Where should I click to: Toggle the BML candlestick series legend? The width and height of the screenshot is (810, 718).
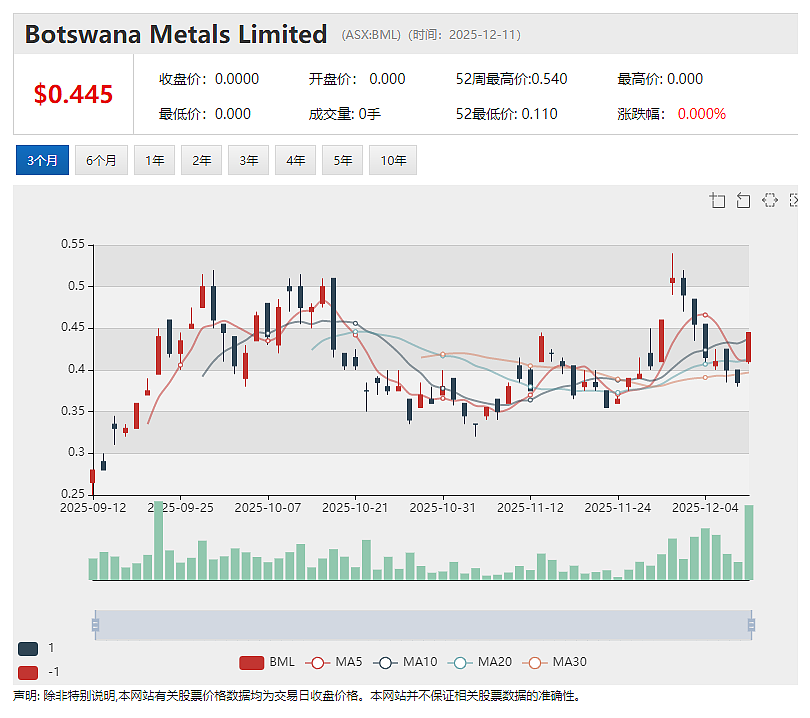267,662
